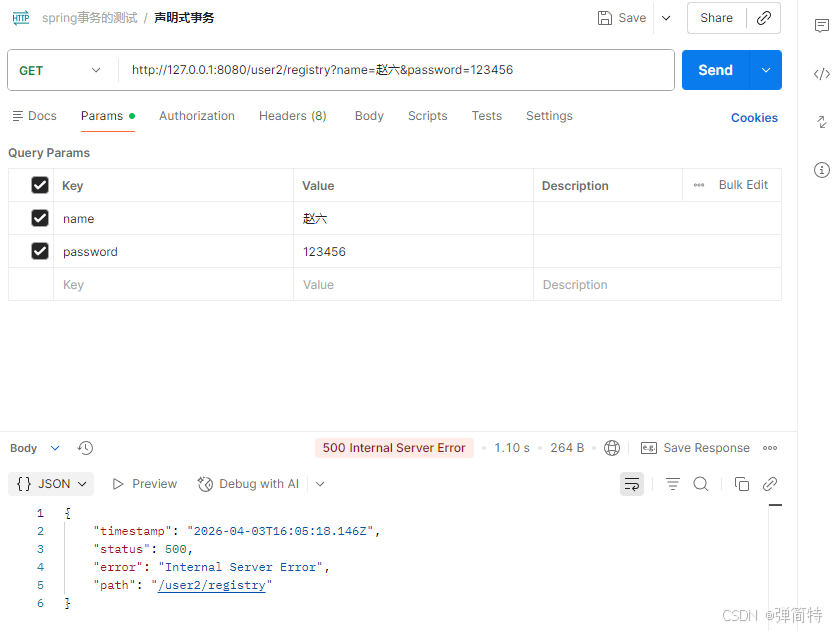Toggle the select-all params checkbox
Screen dimensions: 834x631
coord(40,185)
